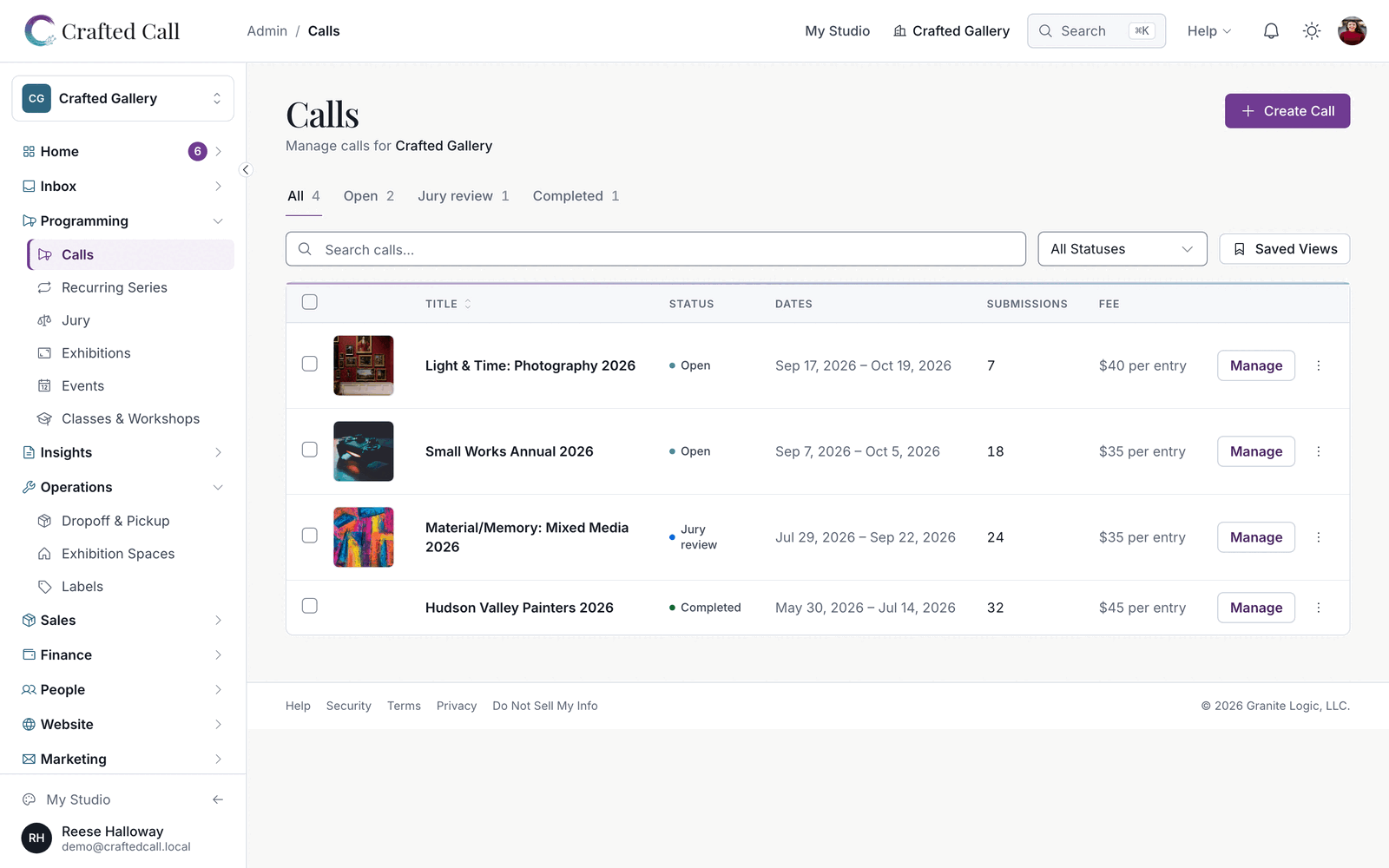Open Dropoff & Pickup in sidebar
This screenshot has width=1389, height=868.
130,521
